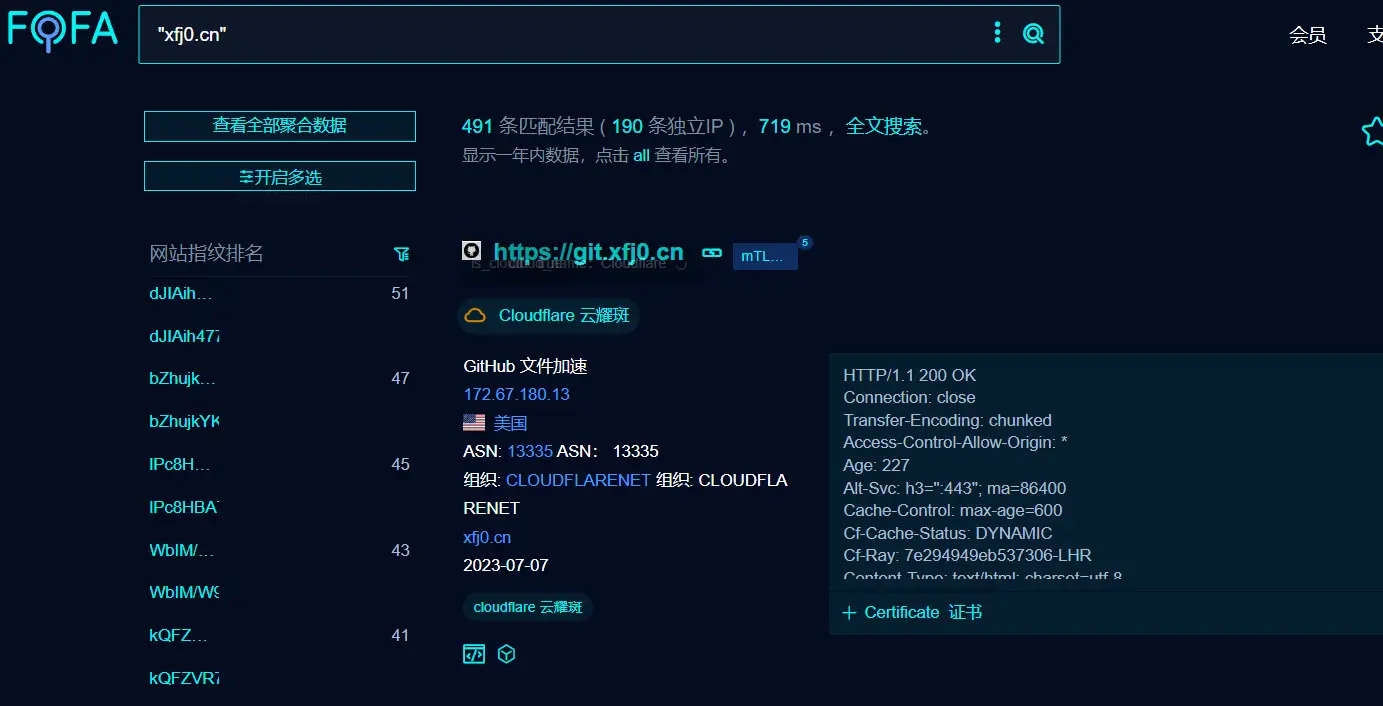The width and height of the screenshot is (1383, 706).
Task: Click the US flag icon
Action: click(474, 423)
